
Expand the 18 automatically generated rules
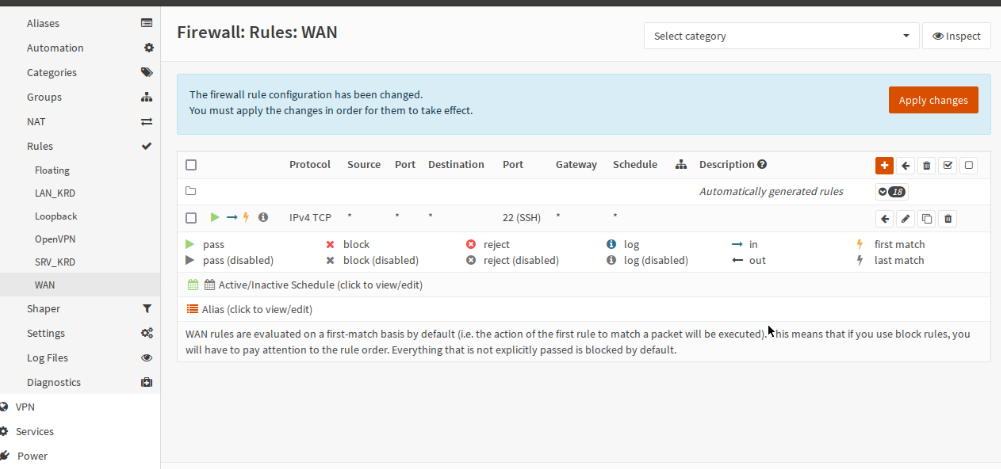[x=891, y=191]
